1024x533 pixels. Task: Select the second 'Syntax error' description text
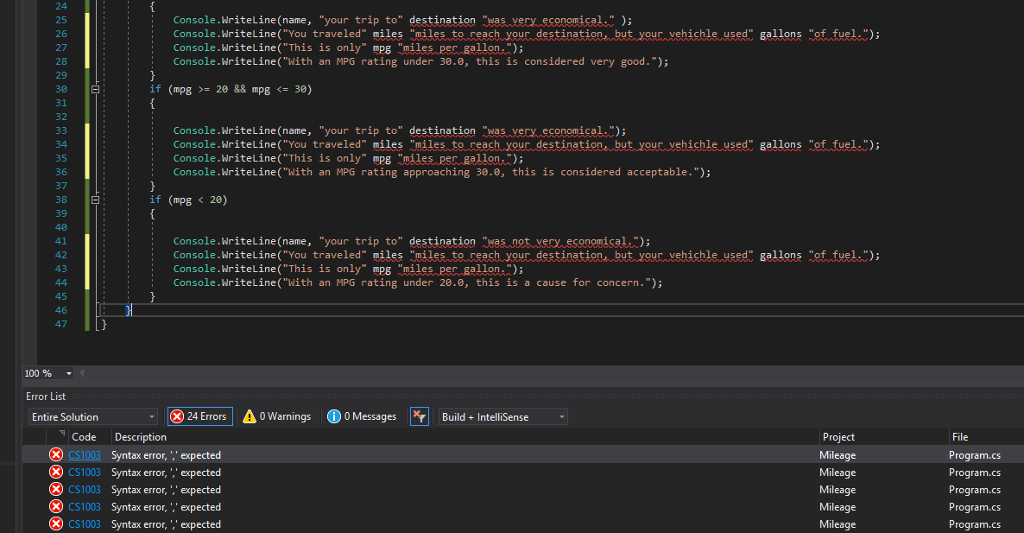click(x=166, y=472)
